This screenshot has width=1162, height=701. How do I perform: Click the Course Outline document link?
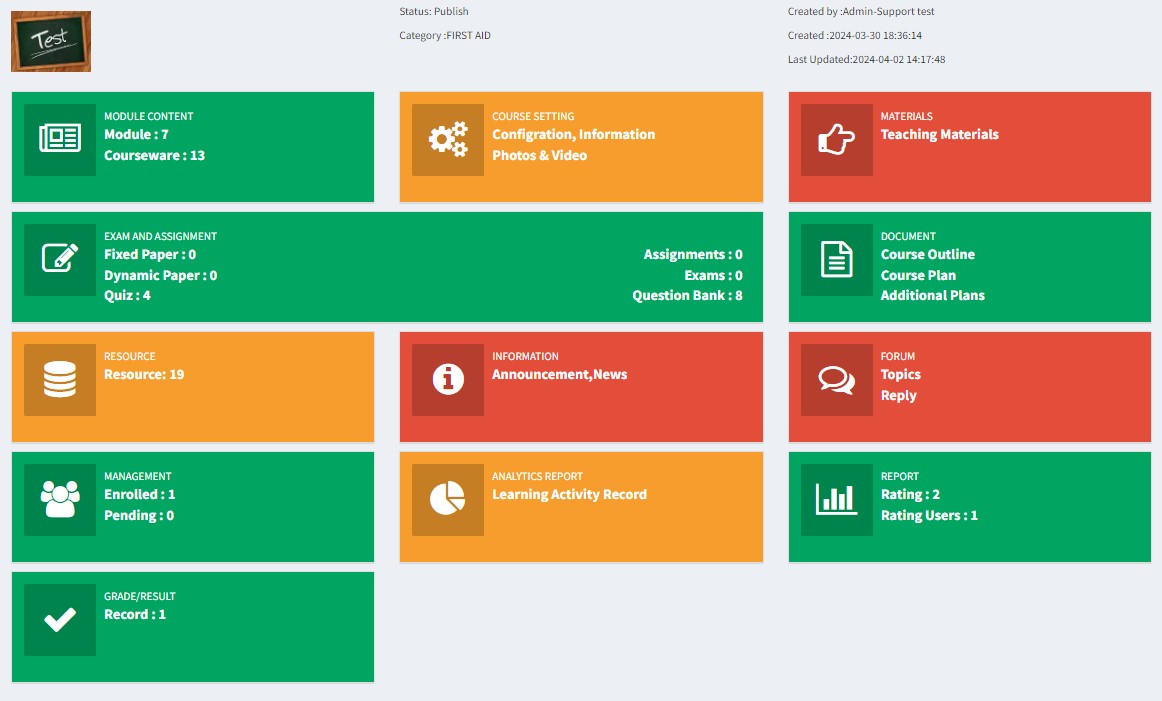[x=927, y=255]
